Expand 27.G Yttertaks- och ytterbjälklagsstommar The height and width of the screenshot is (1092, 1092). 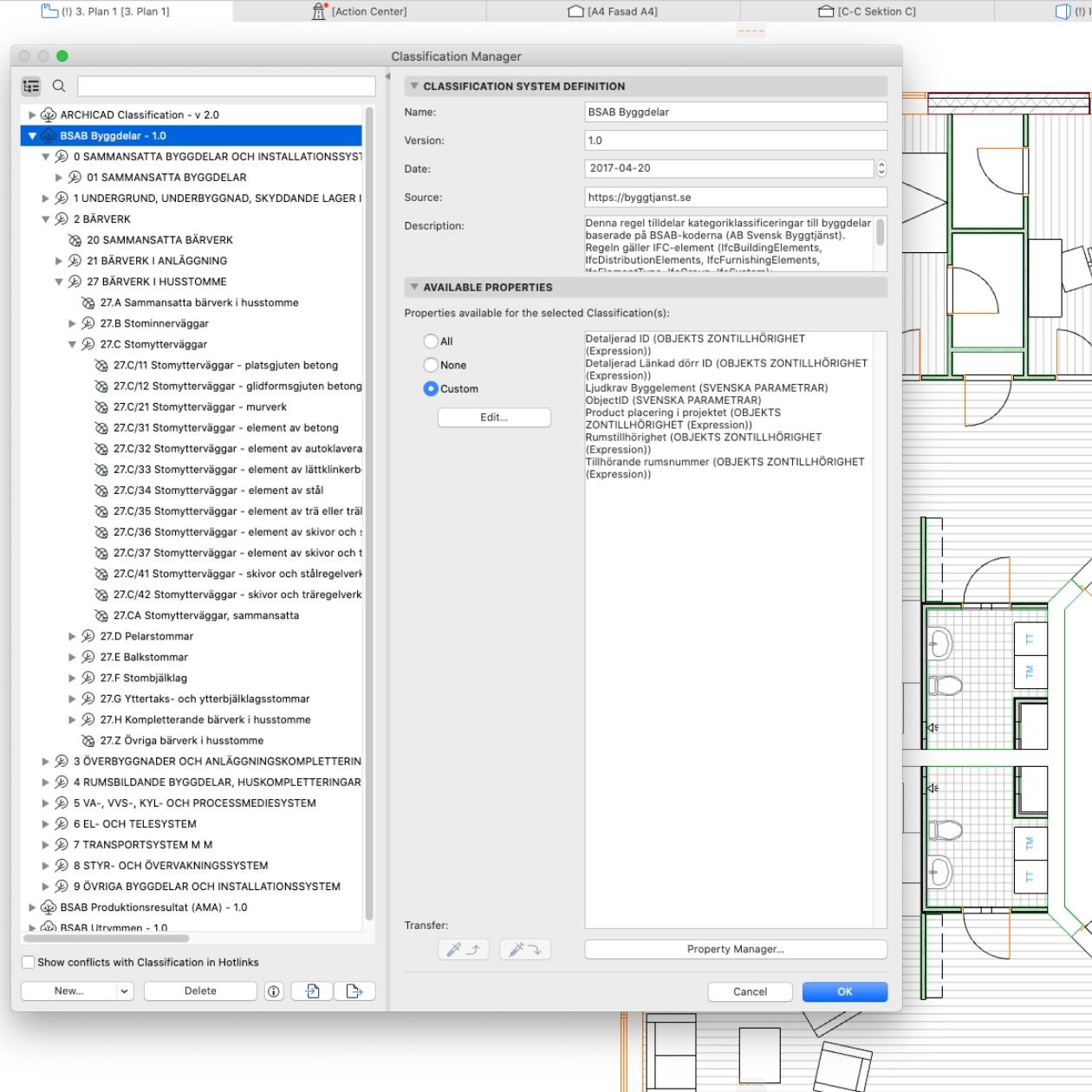pos(73,699)
